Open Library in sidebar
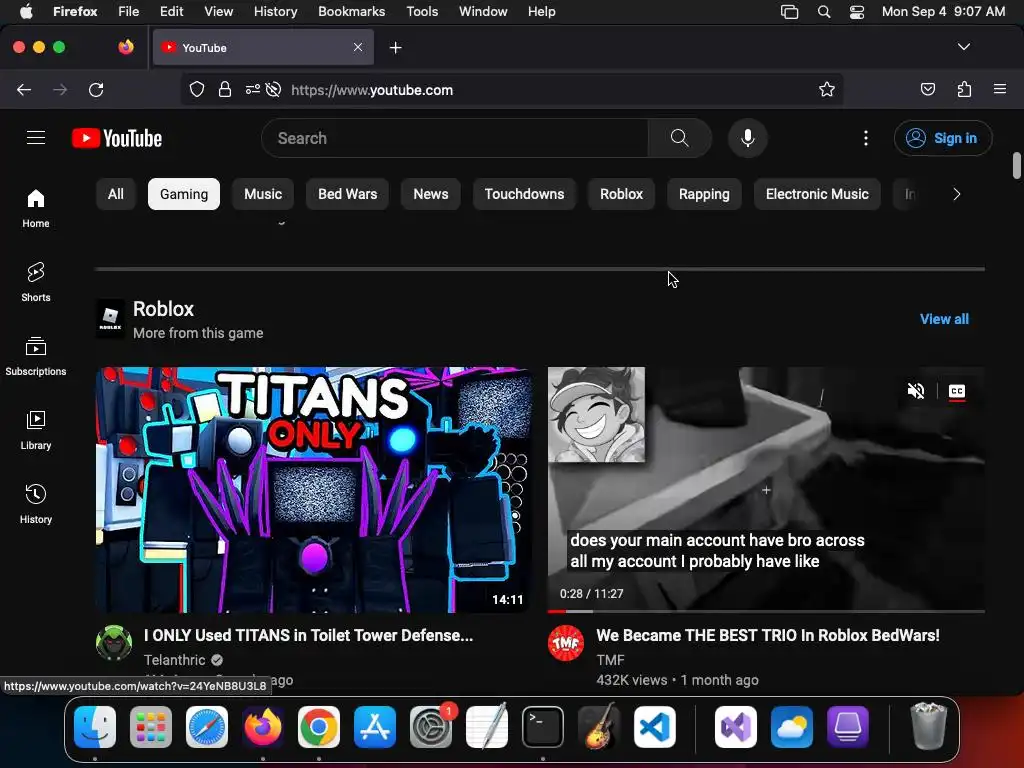The width and height of the screenshot is (1024, 768). coord(36,431)
